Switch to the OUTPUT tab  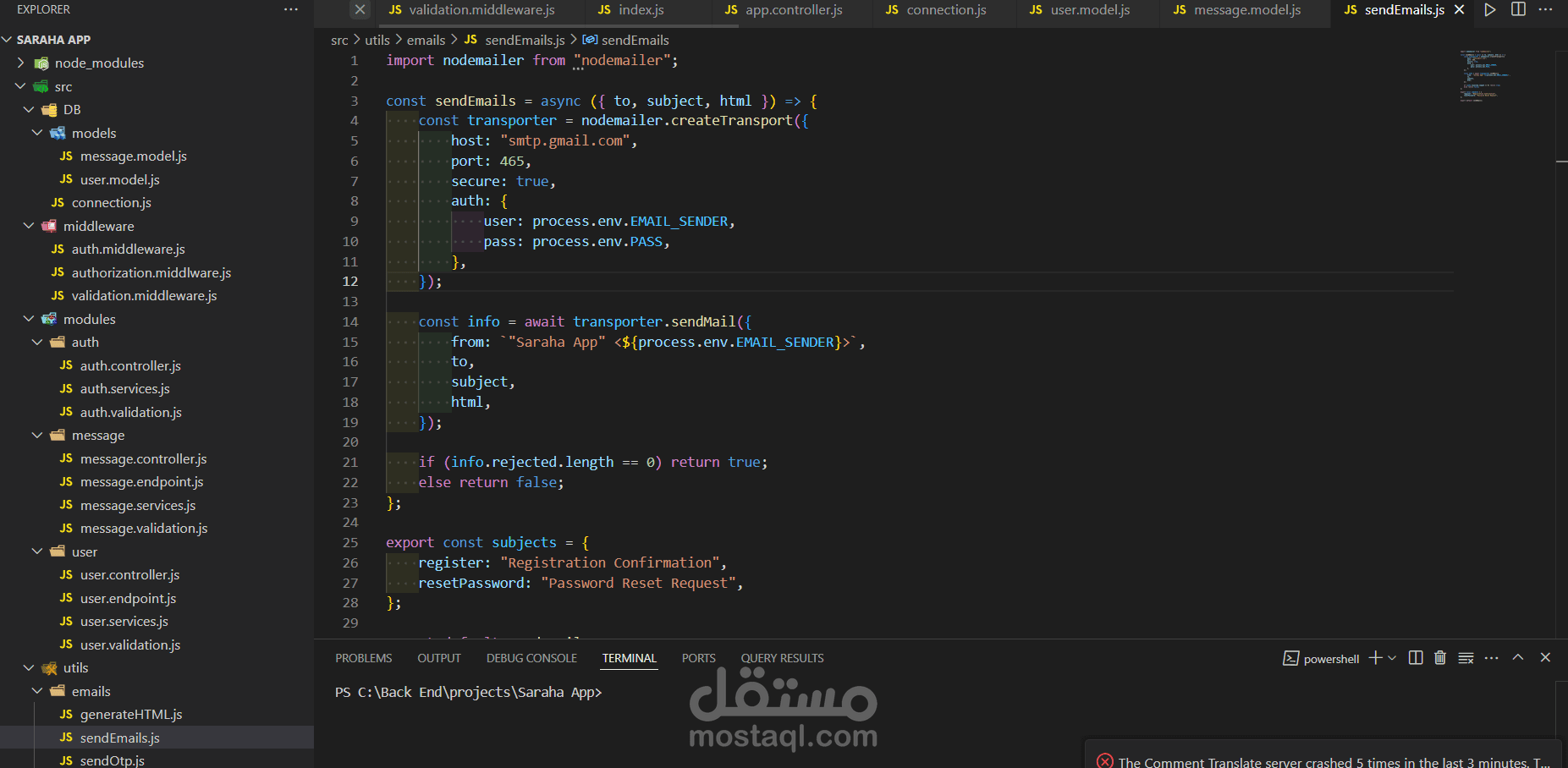[438, 658]
